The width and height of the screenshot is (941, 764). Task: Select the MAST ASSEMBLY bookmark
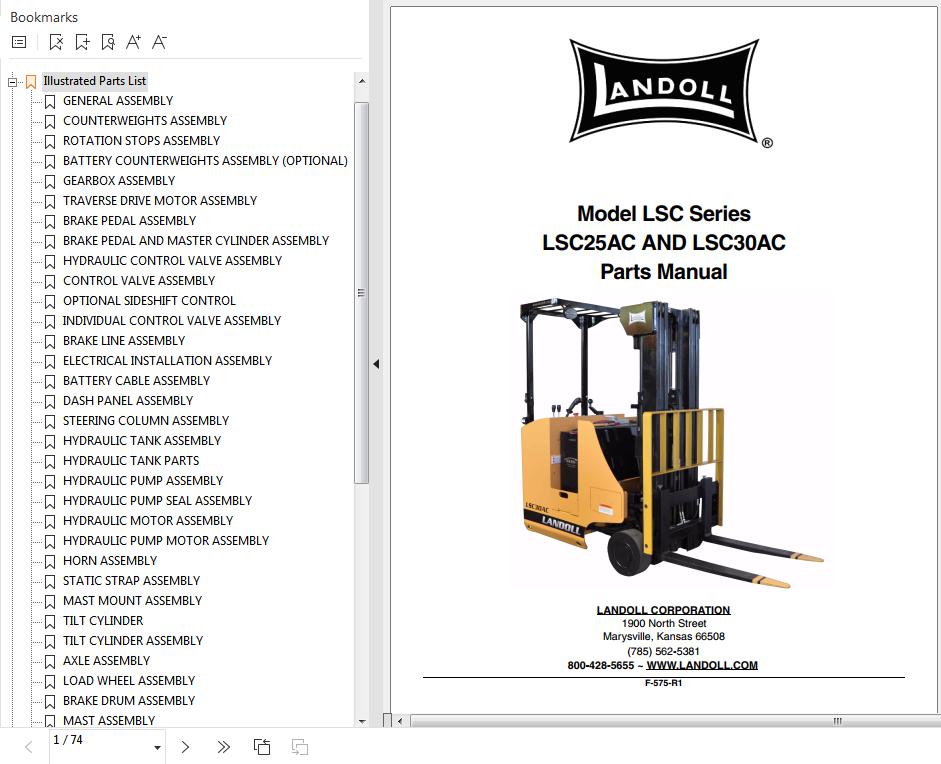click(x=109, y=720)
